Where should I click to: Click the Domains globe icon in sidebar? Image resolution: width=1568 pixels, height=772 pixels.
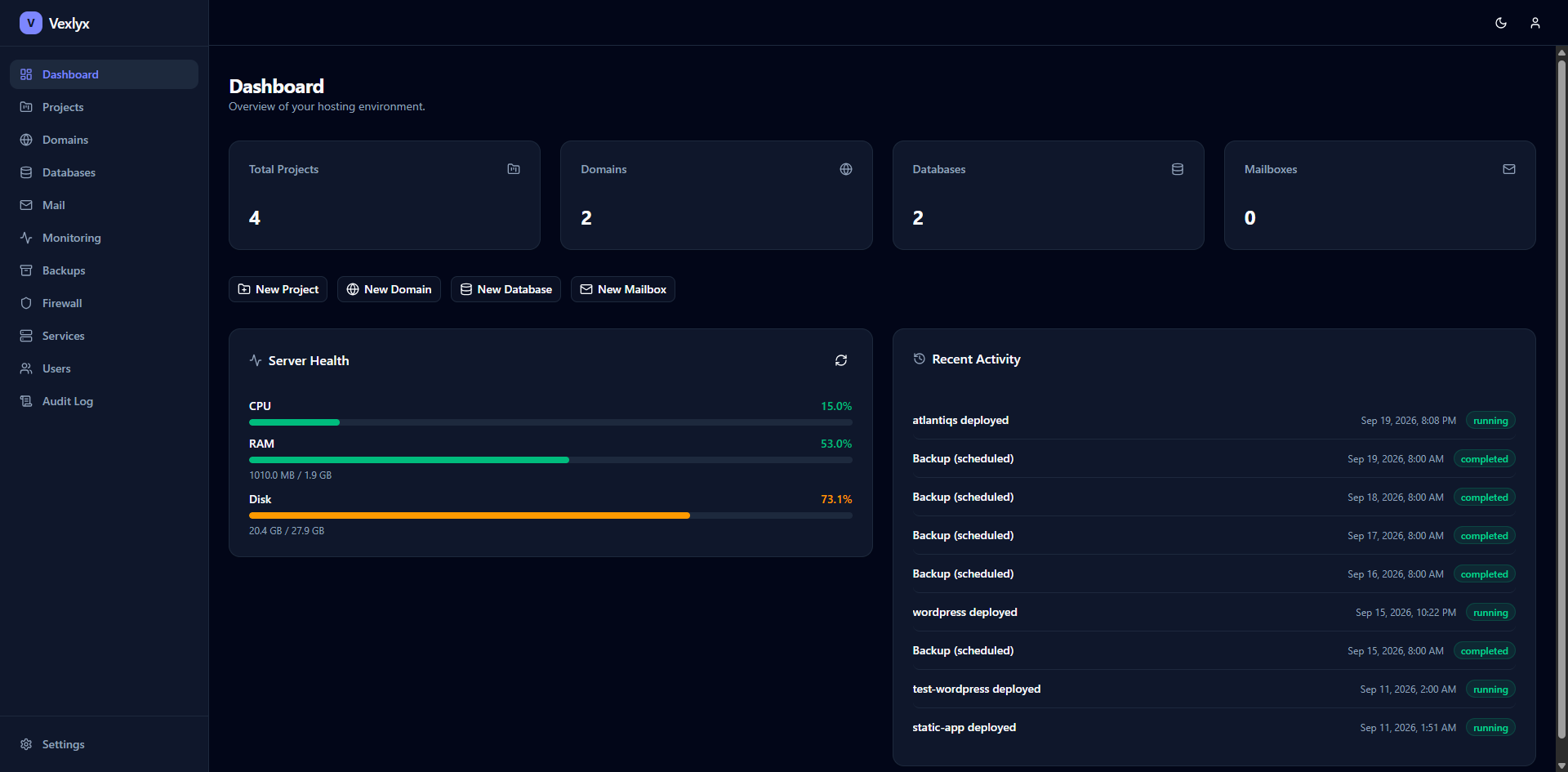click(x=26, y=140)
